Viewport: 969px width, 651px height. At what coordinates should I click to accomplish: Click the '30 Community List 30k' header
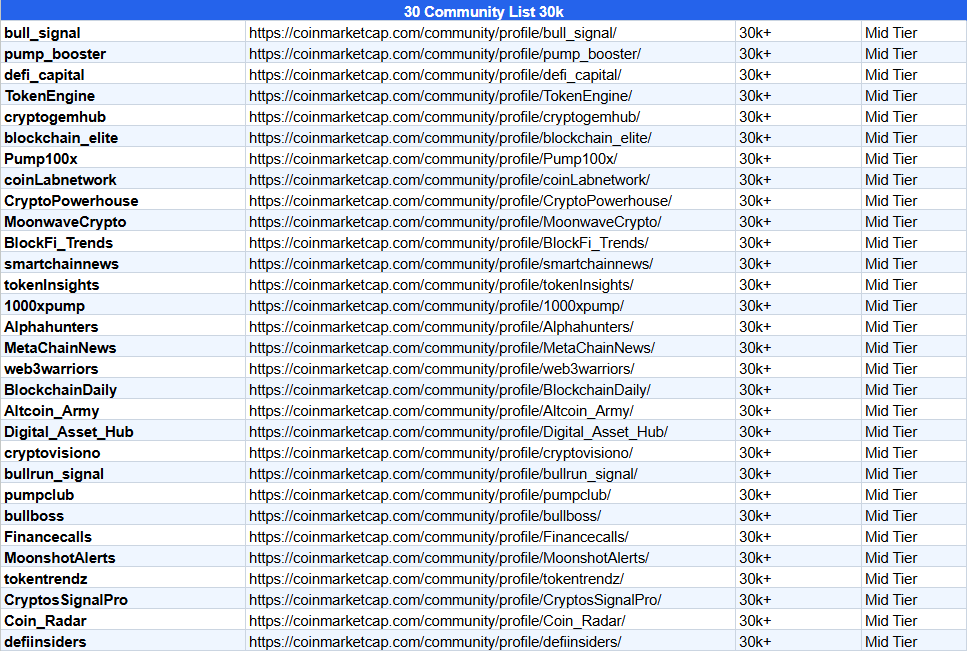click(x=483, y=12)
